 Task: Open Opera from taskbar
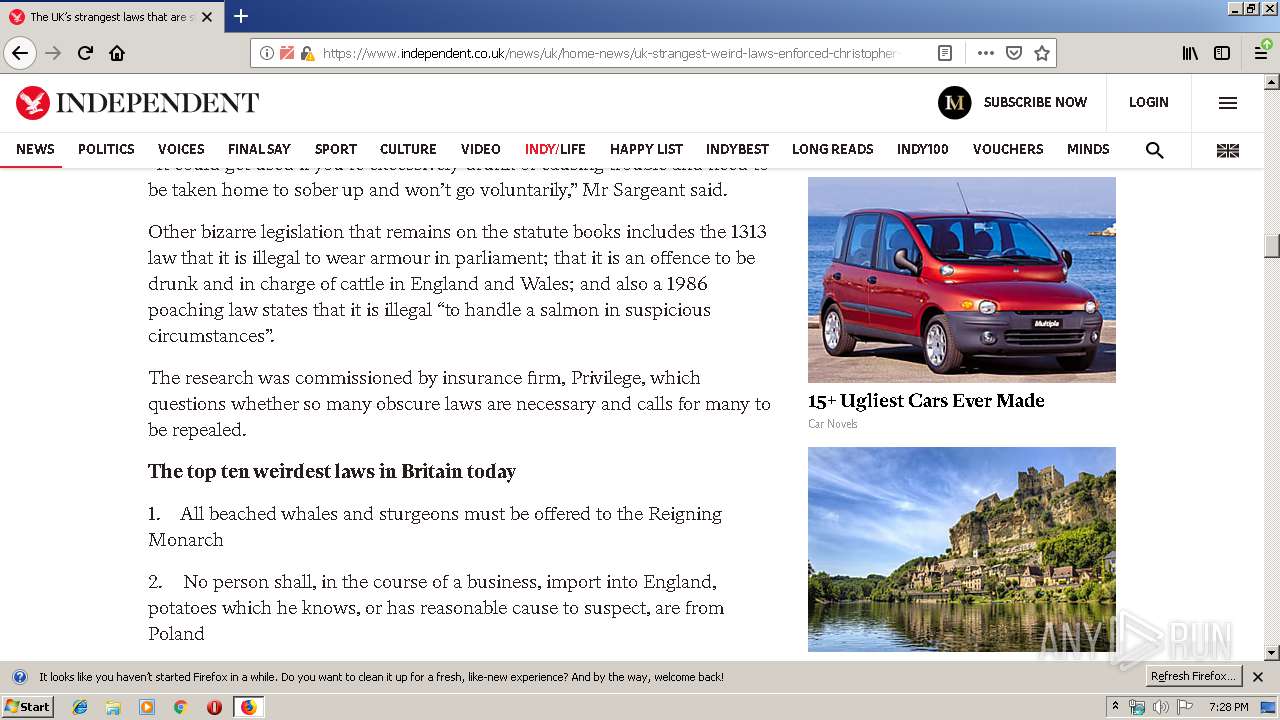coord(214,707)
